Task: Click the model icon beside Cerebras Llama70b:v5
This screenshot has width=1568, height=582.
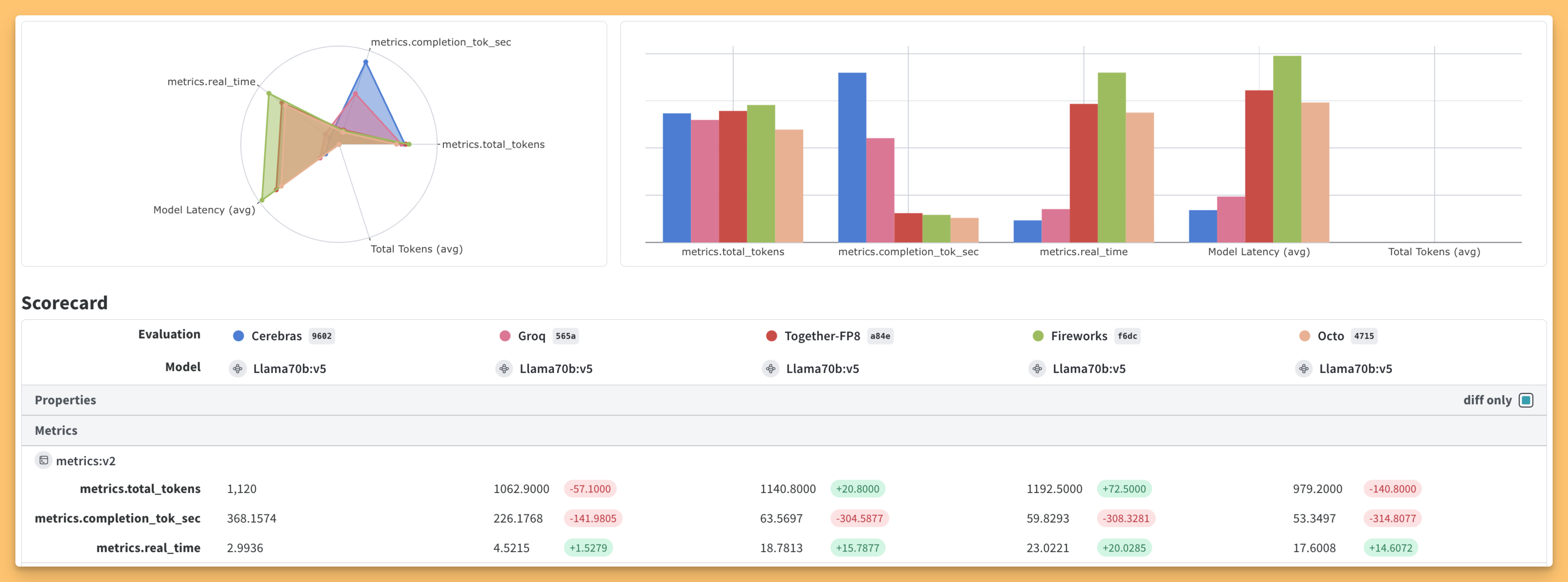Action: (x=237, y=369)
